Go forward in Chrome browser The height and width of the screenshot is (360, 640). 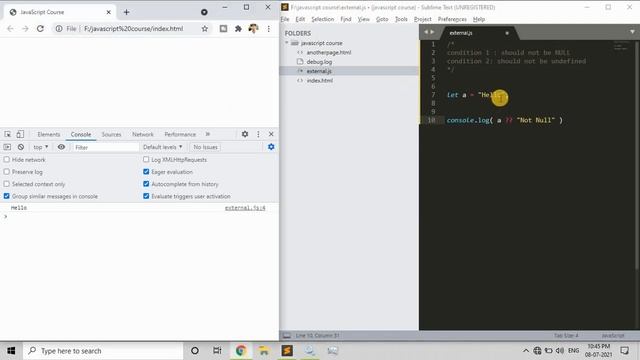(x=25, y=29)
